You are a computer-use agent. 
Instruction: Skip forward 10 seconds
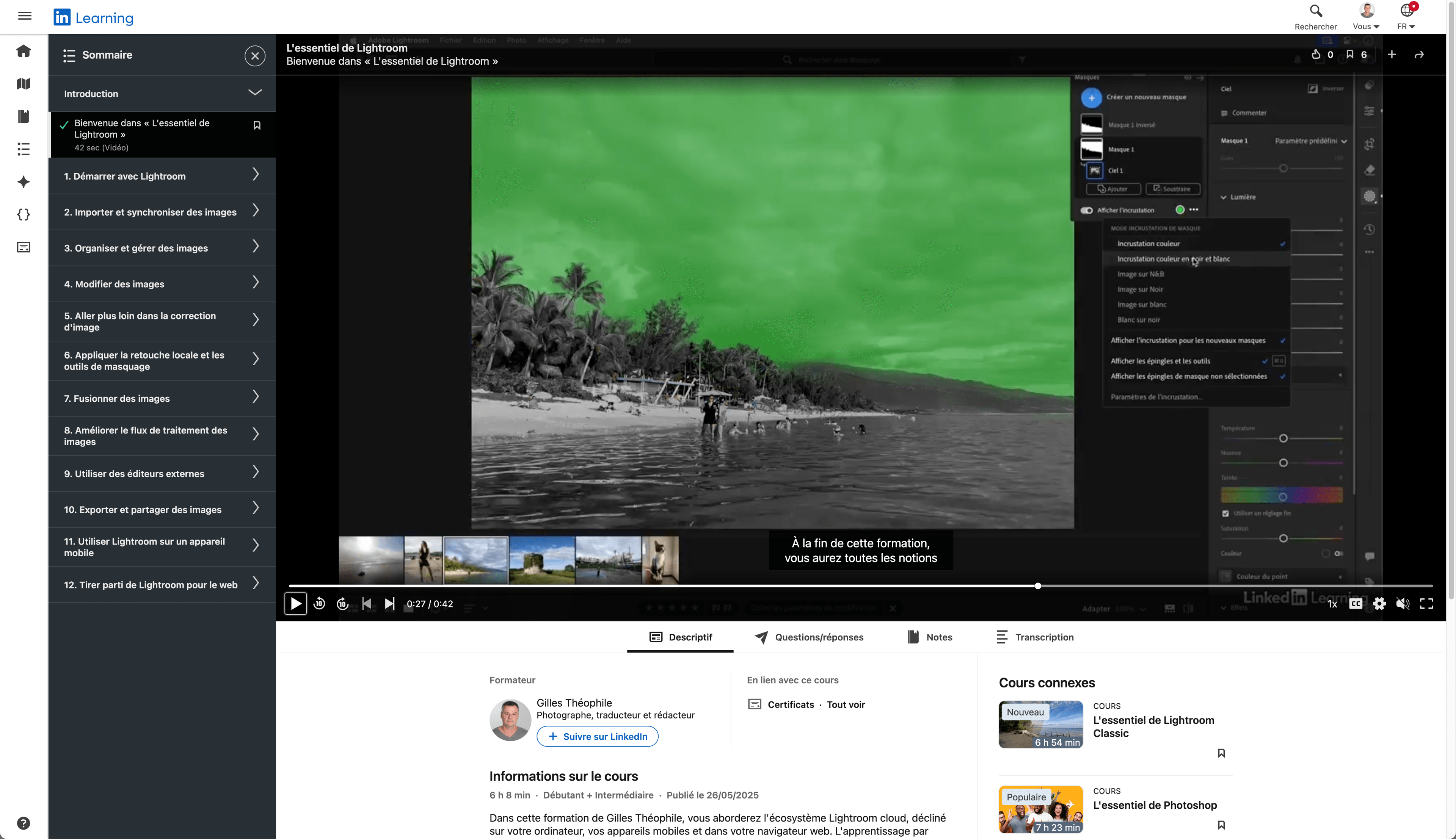click(343, 603)
